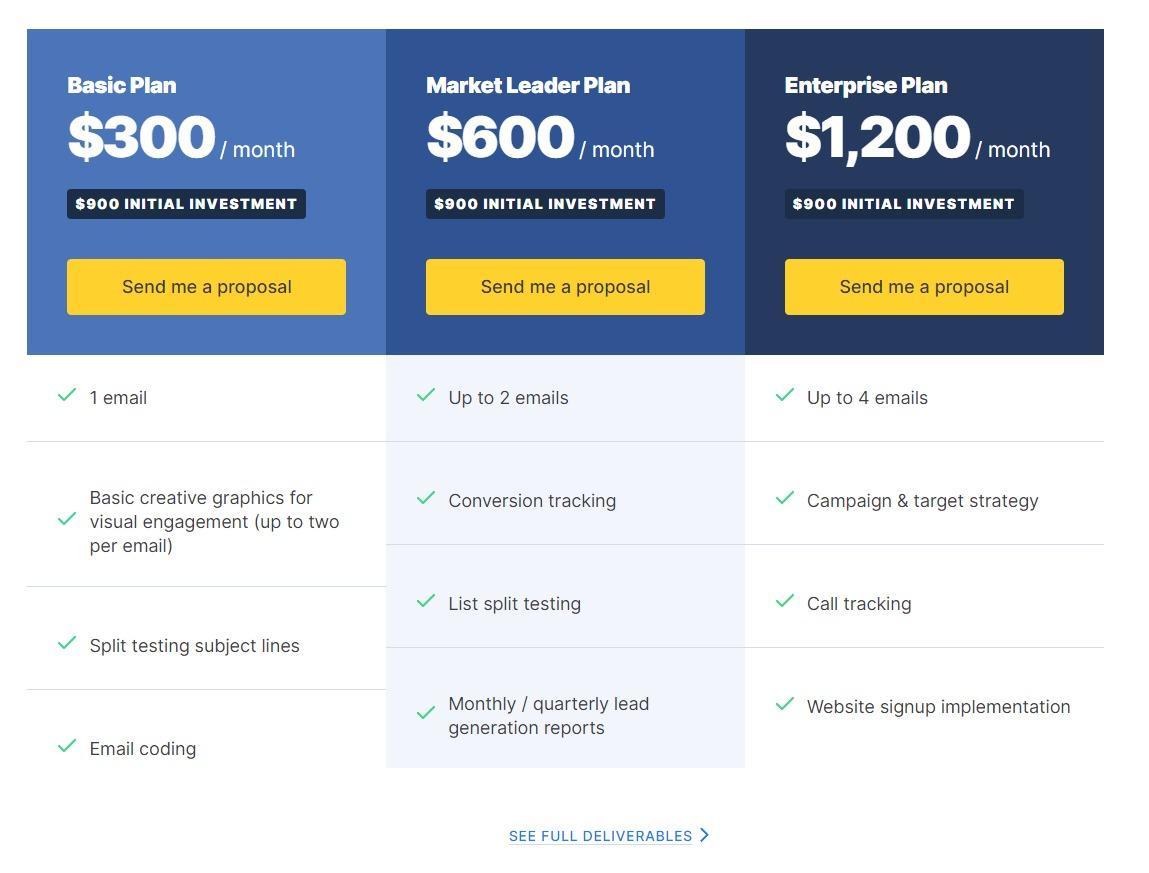Click the checkmark beside 'Split testing subject lines'
Viewport: 1149px width, 873px height.
(67, 644)
